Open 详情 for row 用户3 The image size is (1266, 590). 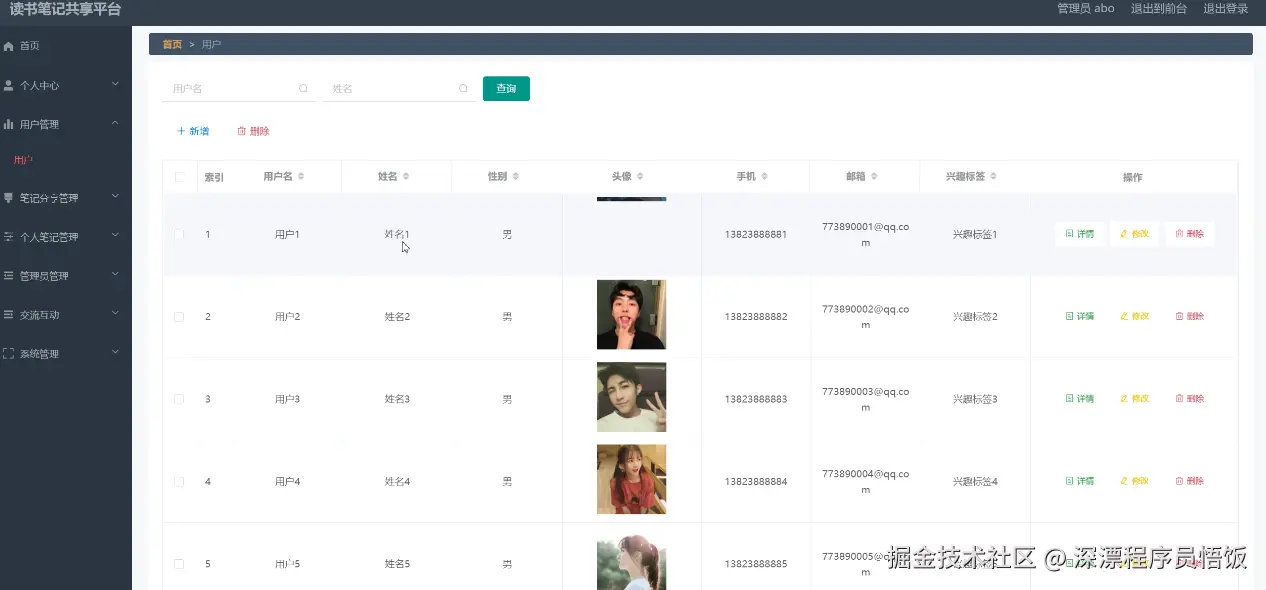tap(1079, 398)
